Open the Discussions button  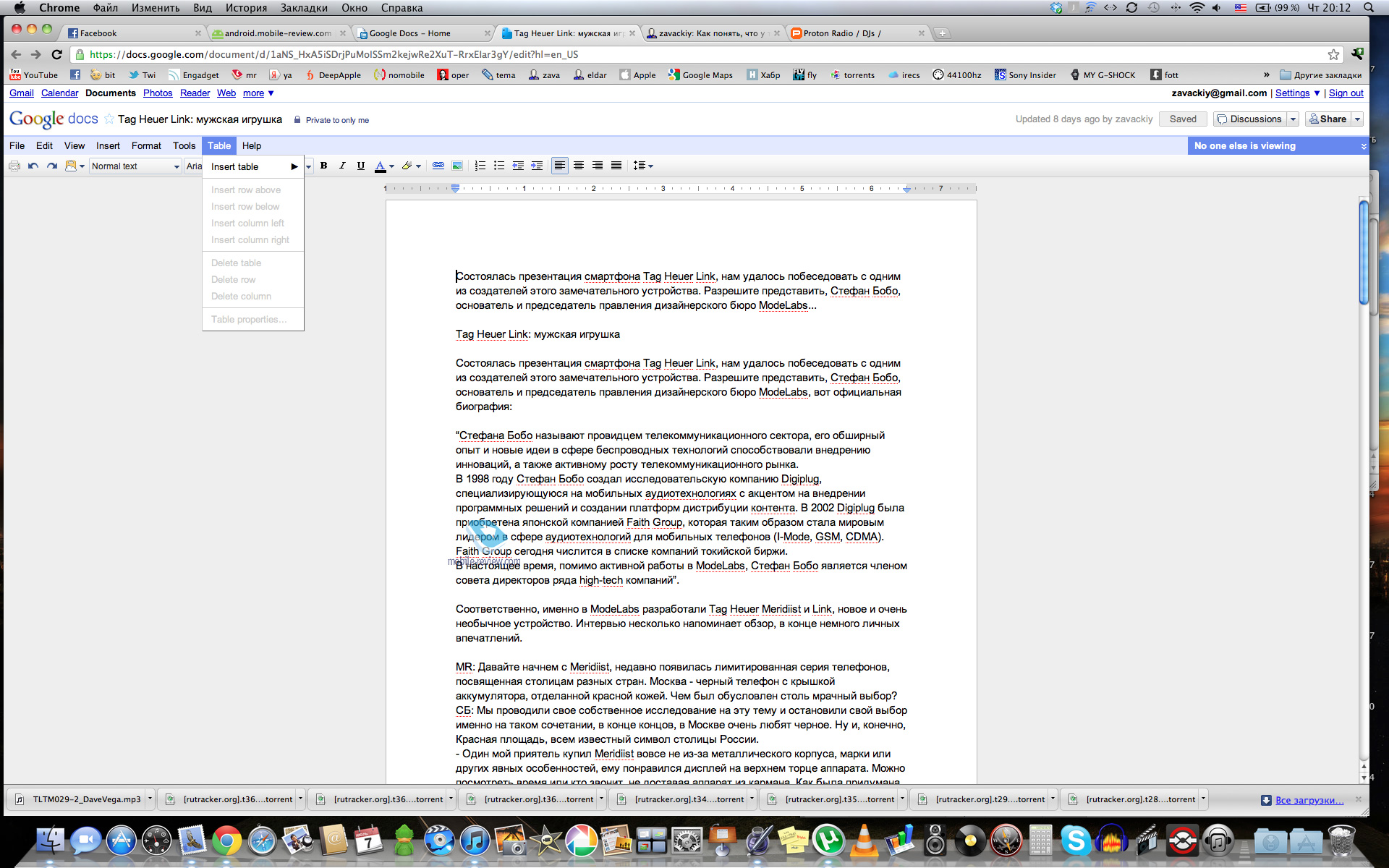pyautogui.click(x=1249, y=119)
